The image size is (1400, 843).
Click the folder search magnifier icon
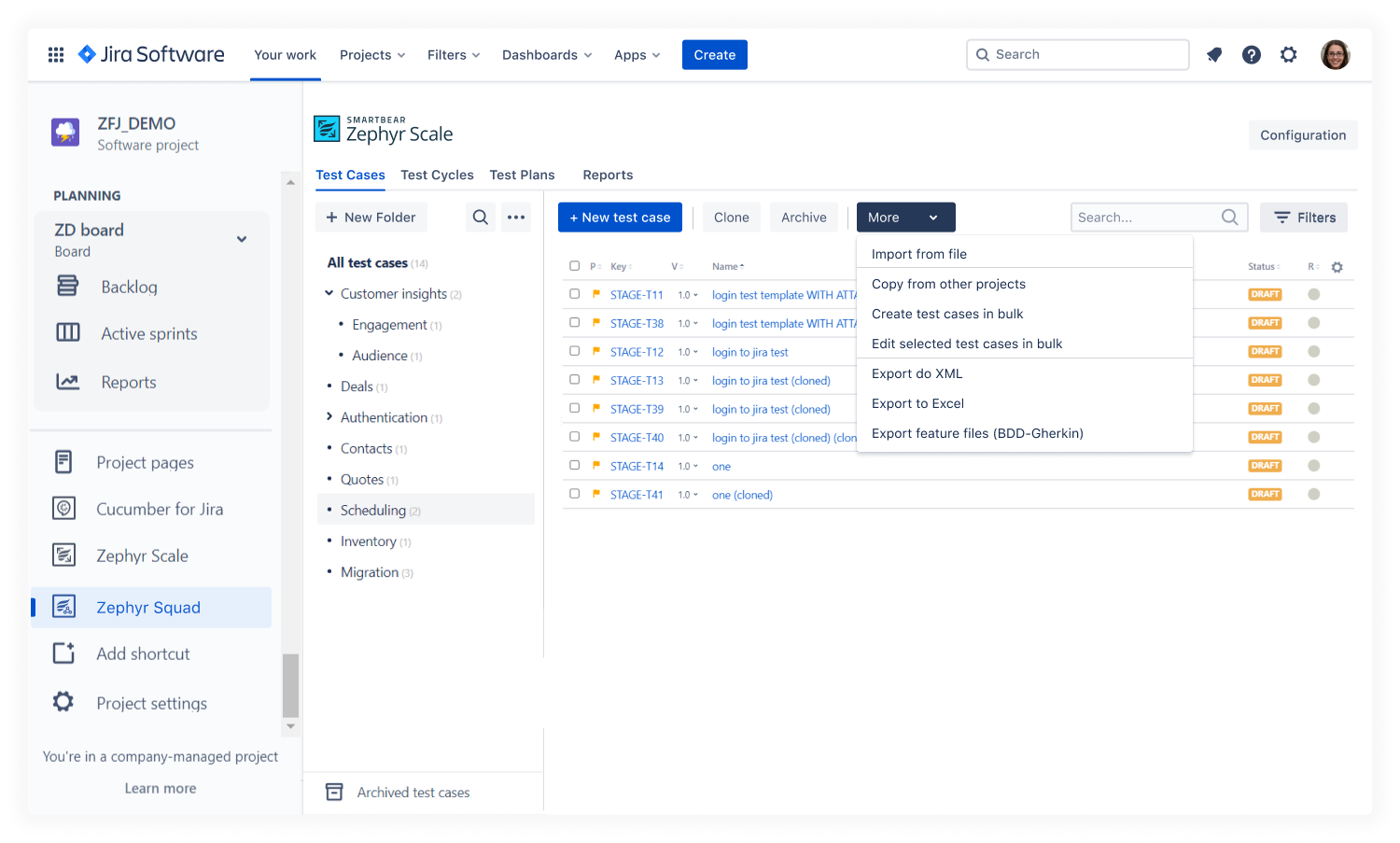(x=481, y=218)
